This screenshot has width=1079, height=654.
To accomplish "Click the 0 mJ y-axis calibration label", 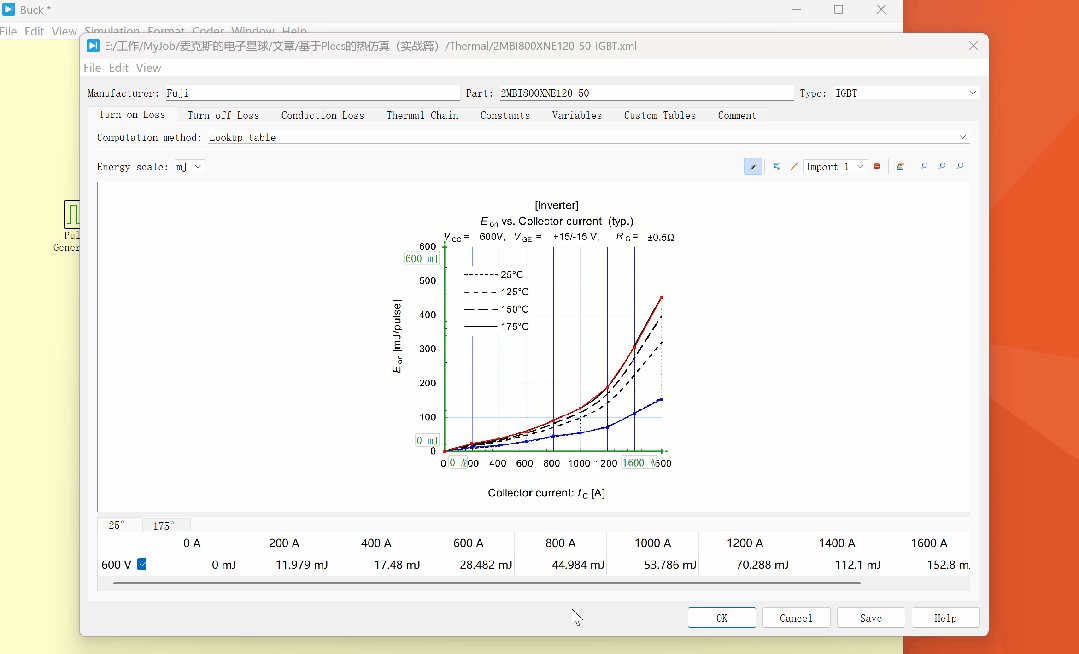I will click(x=427, y=440).
